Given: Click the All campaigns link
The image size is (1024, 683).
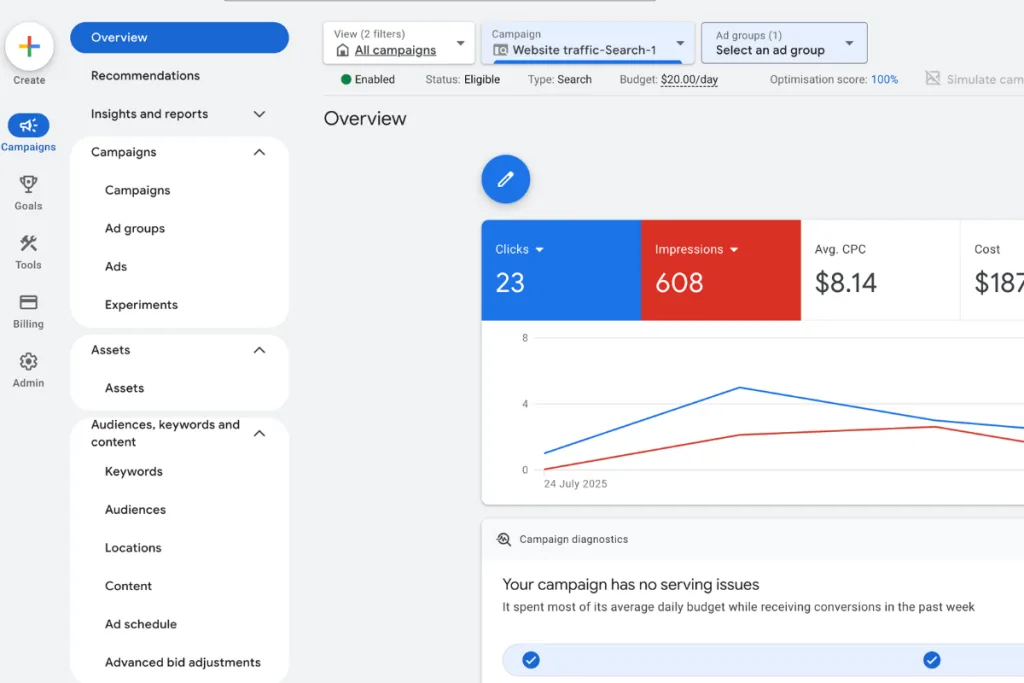Looking at the screenshot, I should click(x=395, y=50).
